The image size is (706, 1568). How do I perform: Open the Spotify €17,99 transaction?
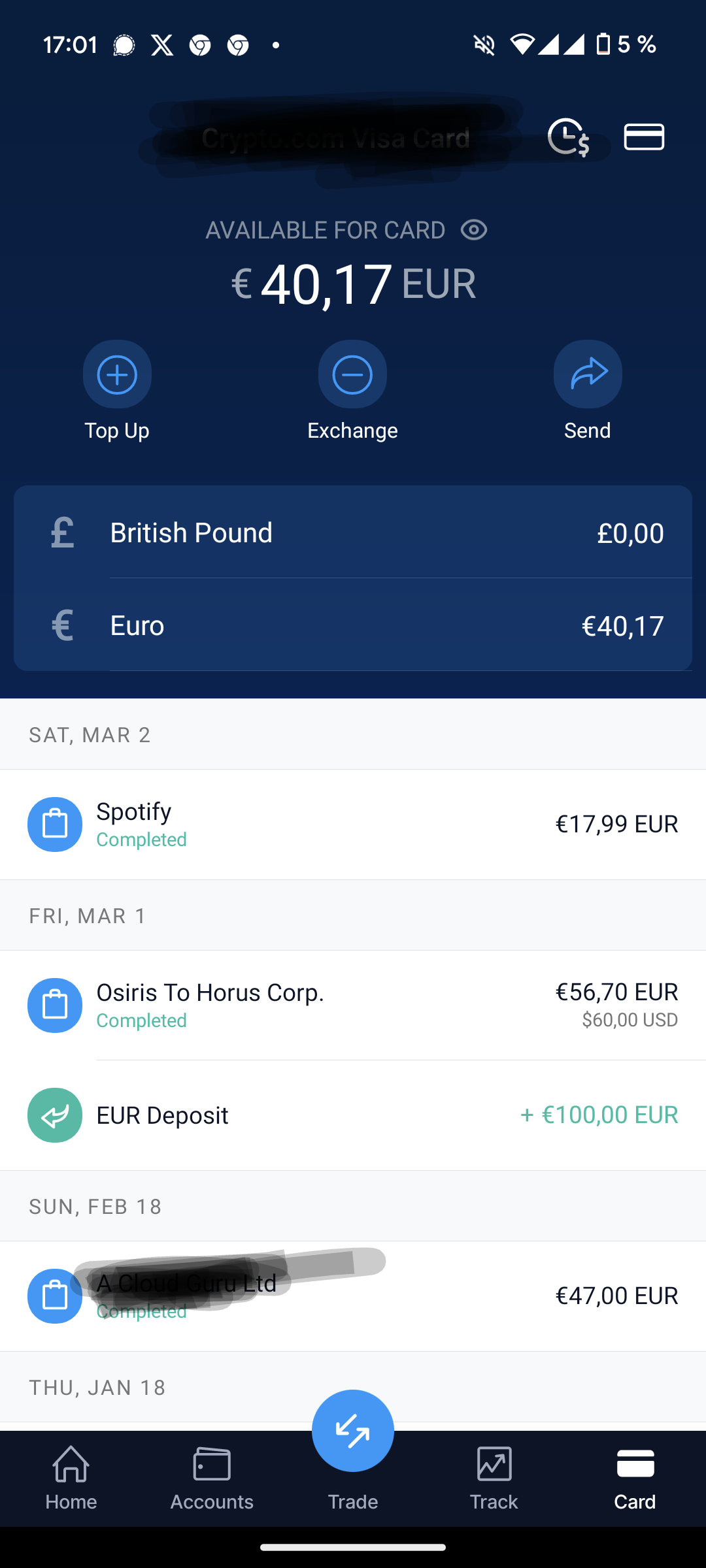point(353,825)
